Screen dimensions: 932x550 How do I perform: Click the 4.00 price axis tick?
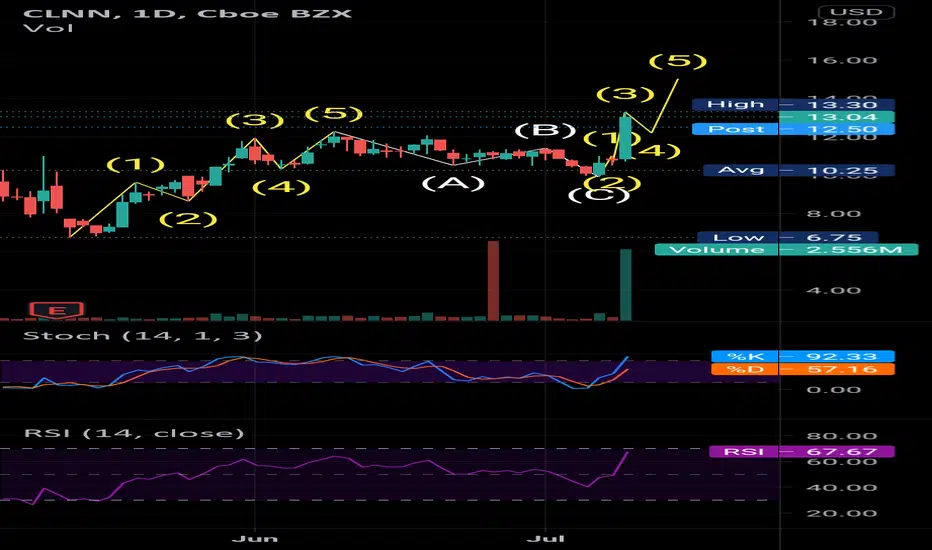(833, 291)
